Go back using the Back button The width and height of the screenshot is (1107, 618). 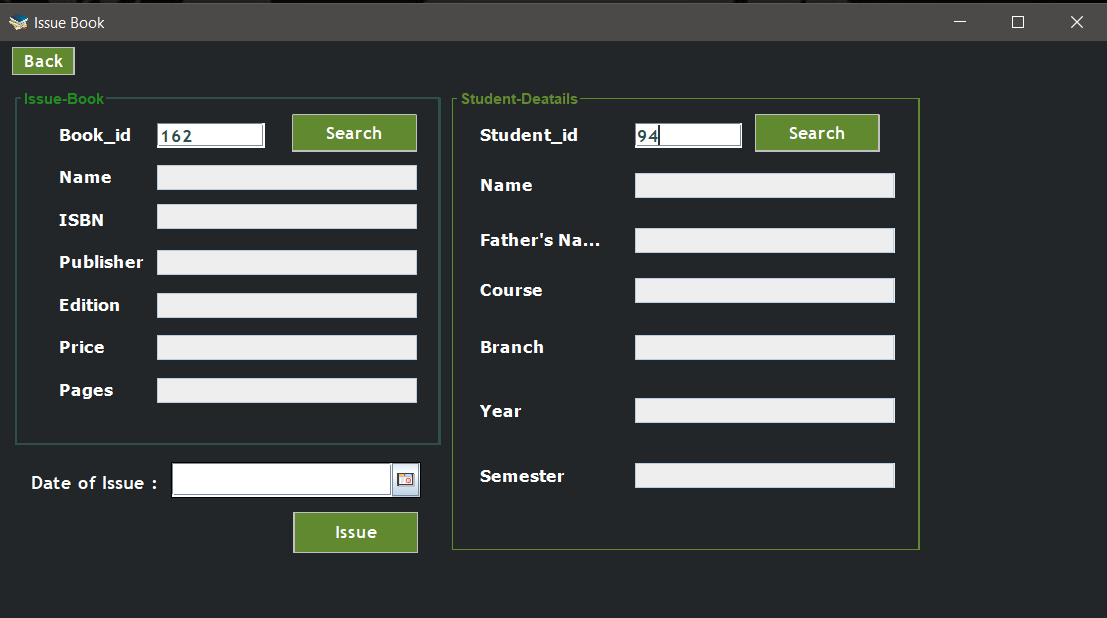[x=43, y=61]
